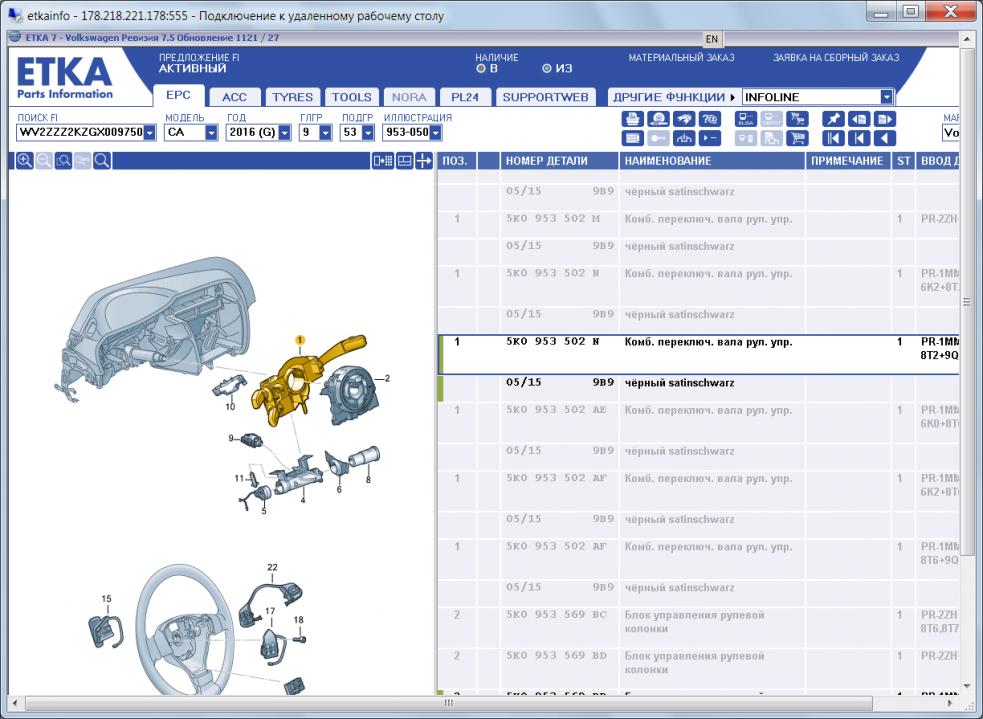The width and height of the screenshot is (983, 719).
Task: Open the single shopping cart icon
Action: pyautogui.click(x=797, y=138)
